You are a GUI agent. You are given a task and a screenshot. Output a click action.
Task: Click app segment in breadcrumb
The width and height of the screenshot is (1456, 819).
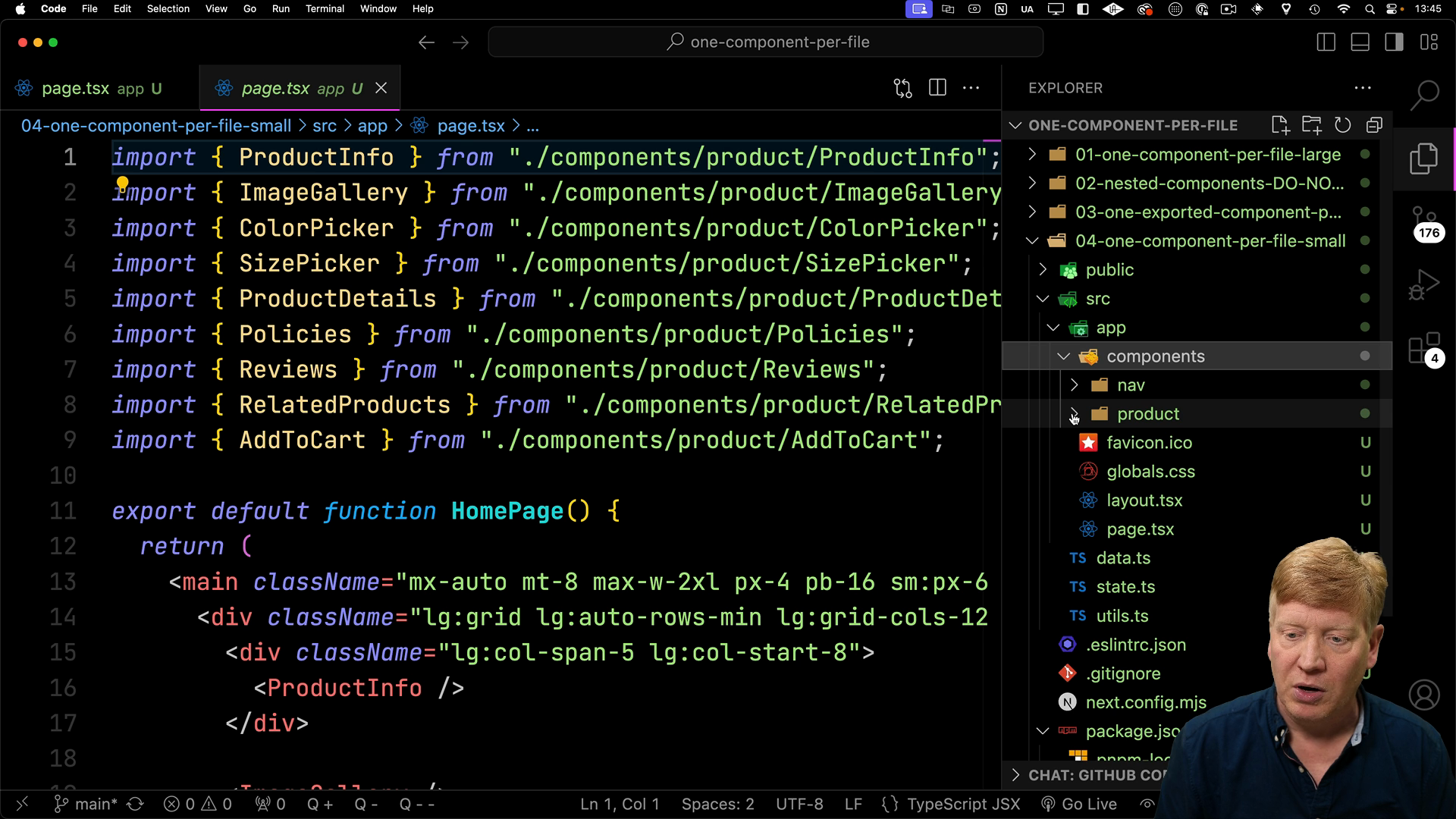point(372,126)
